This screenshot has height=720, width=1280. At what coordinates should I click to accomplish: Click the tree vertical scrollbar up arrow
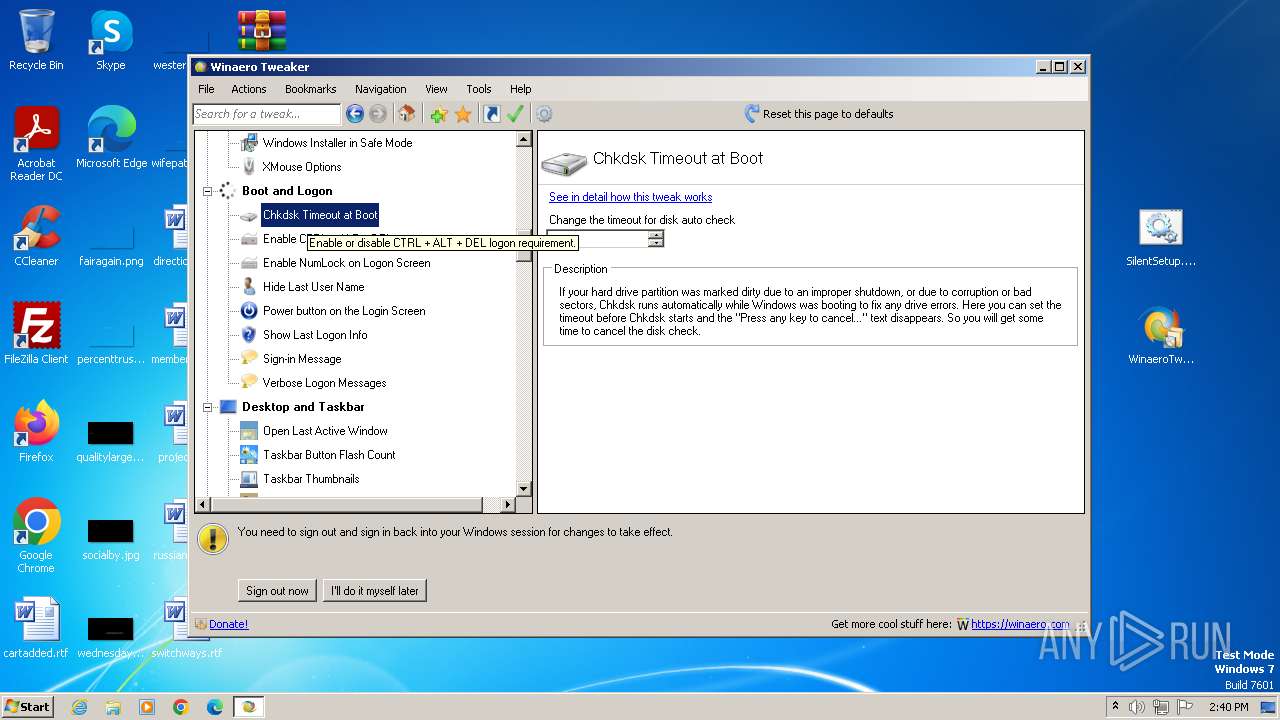[x=524, y=140]
